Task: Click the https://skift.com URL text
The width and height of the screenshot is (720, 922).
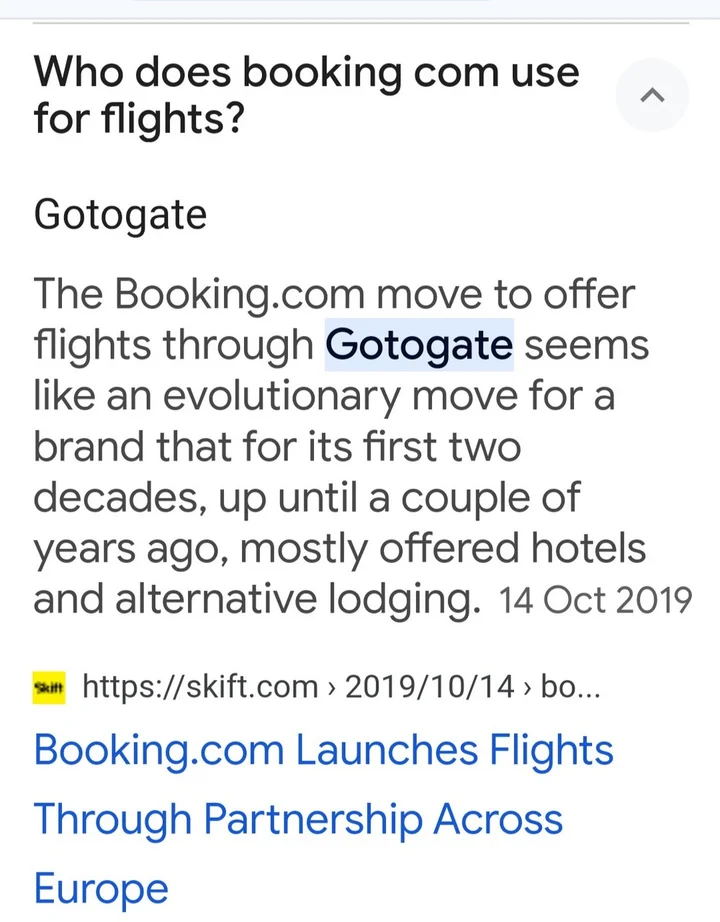Action: [x=200, y=686]
